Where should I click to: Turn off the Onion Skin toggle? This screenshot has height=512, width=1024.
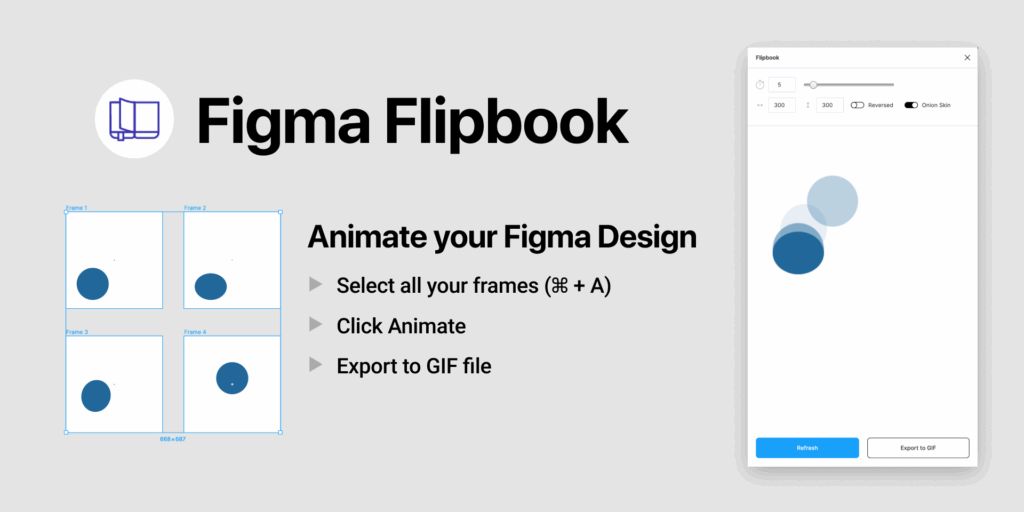tap(911, 105)
